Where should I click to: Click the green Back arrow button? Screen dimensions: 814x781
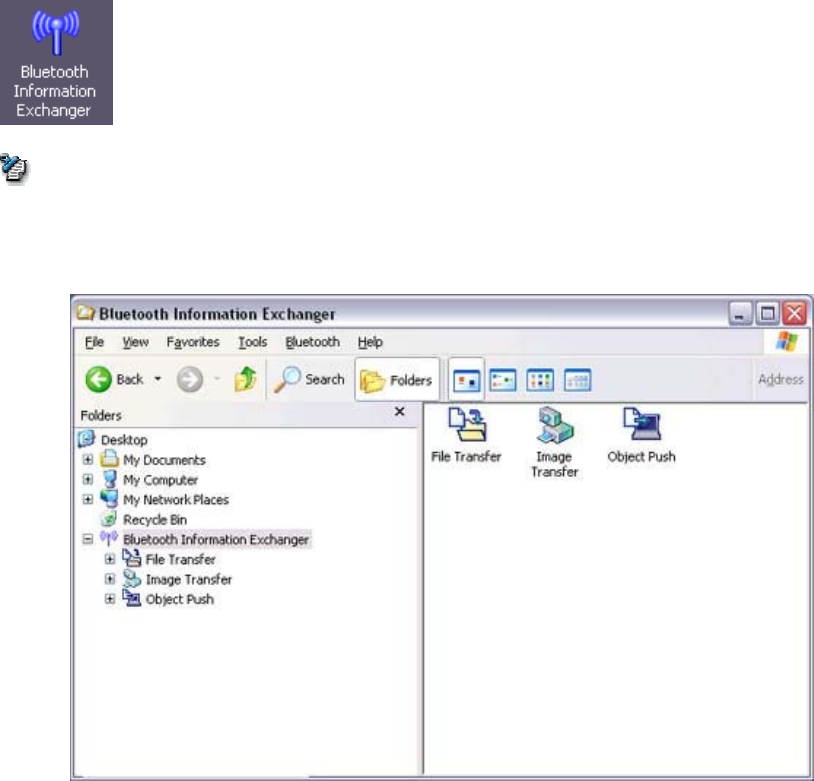pos(98,380)
